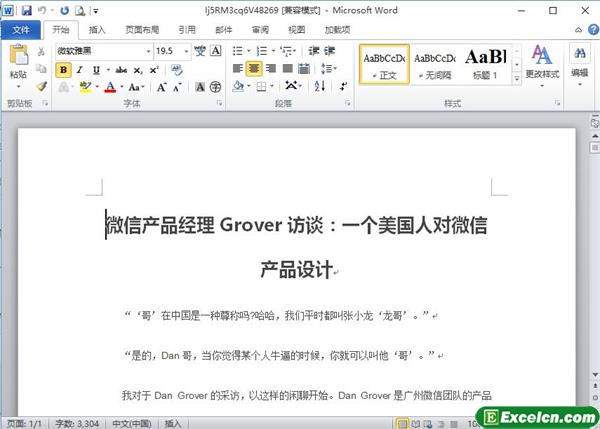This screenshot has height=429, width=600.
Task: Toggle center alignment button
Action: click(x=255, y=69)
